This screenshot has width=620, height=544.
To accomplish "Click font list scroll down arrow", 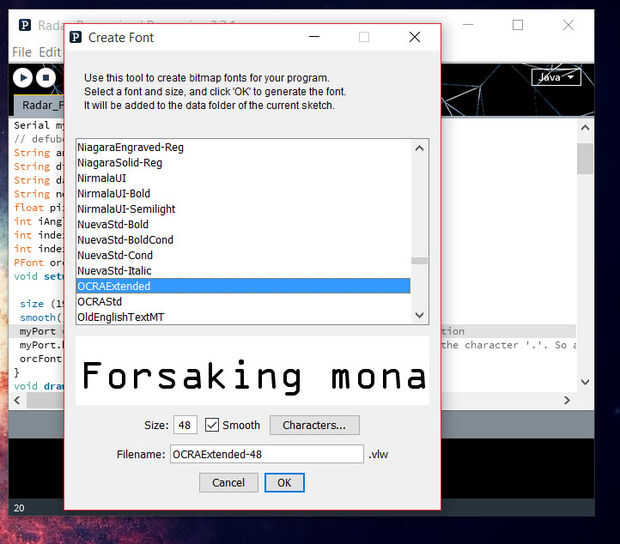I will (x=420, y=315).
